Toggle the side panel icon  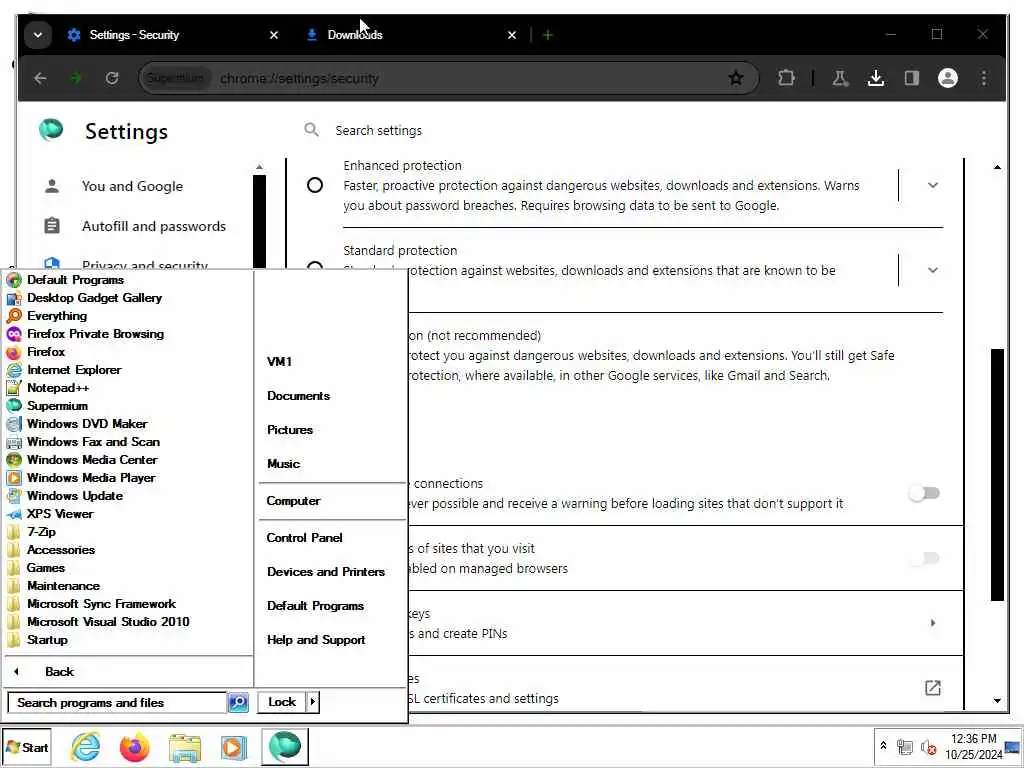(912, 78)
